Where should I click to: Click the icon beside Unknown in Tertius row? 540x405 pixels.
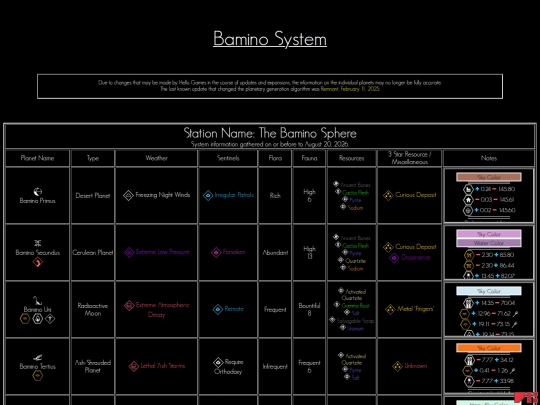tap(397, 366)
